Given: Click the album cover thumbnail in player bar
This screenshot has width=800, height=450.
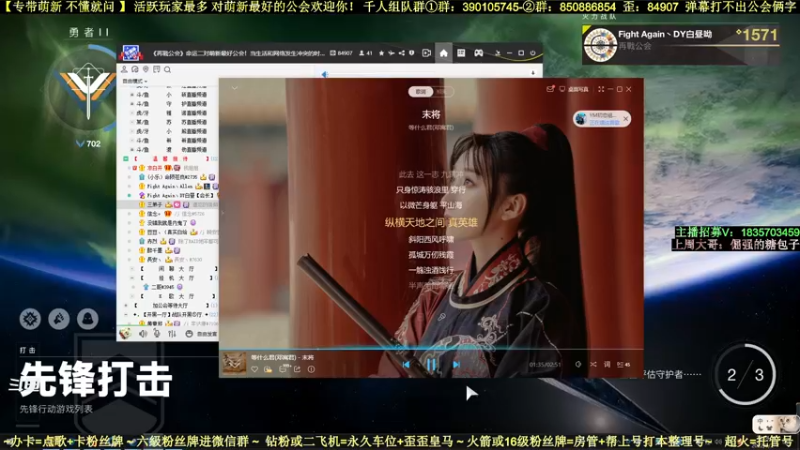Looking at the screenshot, I should tap(234, 364).
